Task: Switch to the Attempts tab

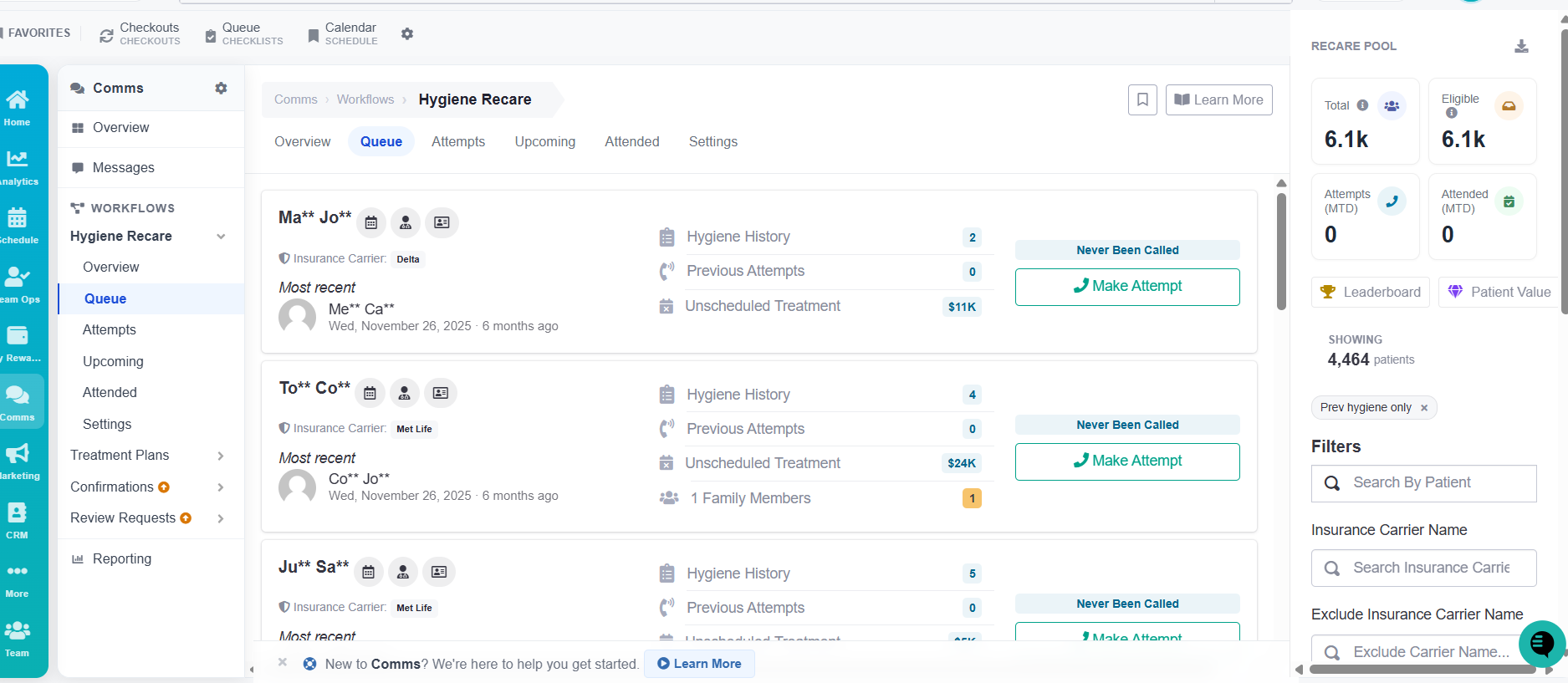Action: 458,141
